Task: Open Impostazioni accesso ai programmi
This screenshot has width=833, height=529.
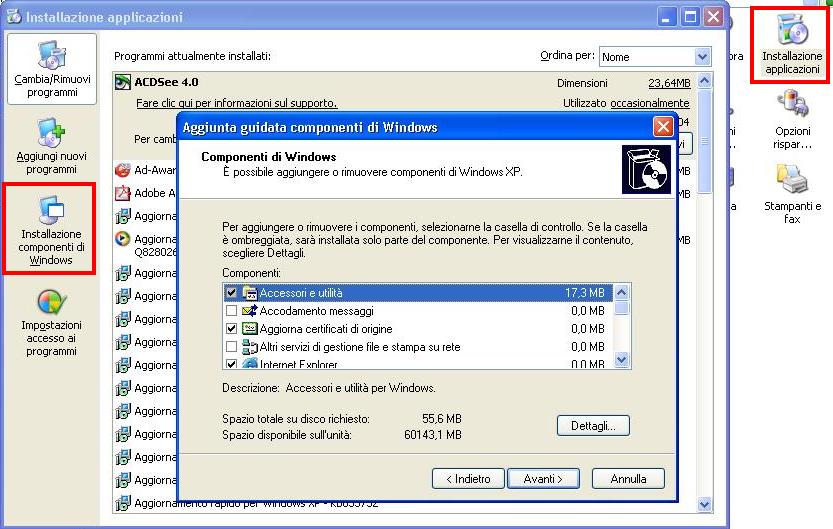Action: pyautogui.click(x=52, y=323)
